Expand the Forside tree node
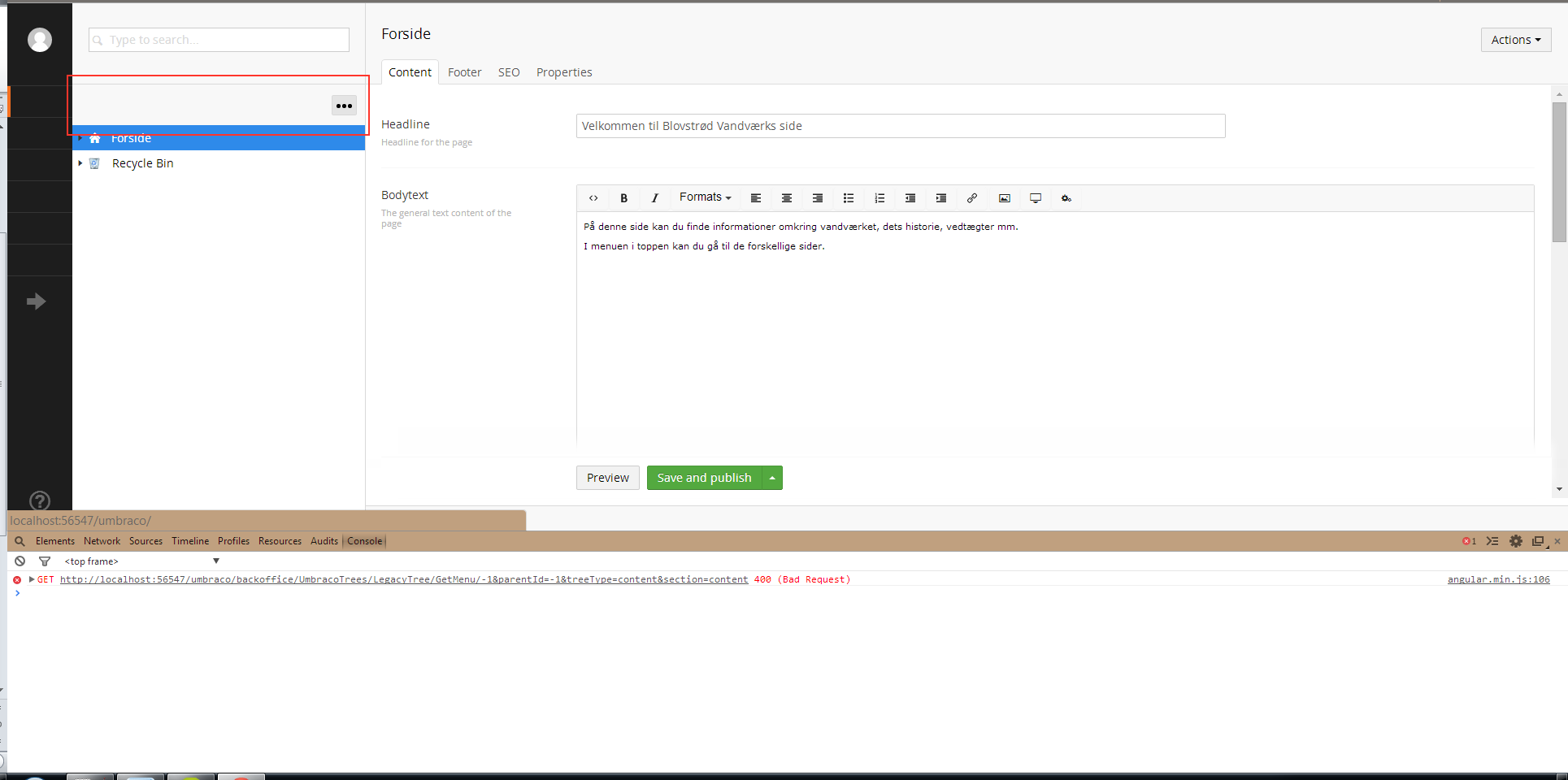1568x780 pixels. (80, 138)
